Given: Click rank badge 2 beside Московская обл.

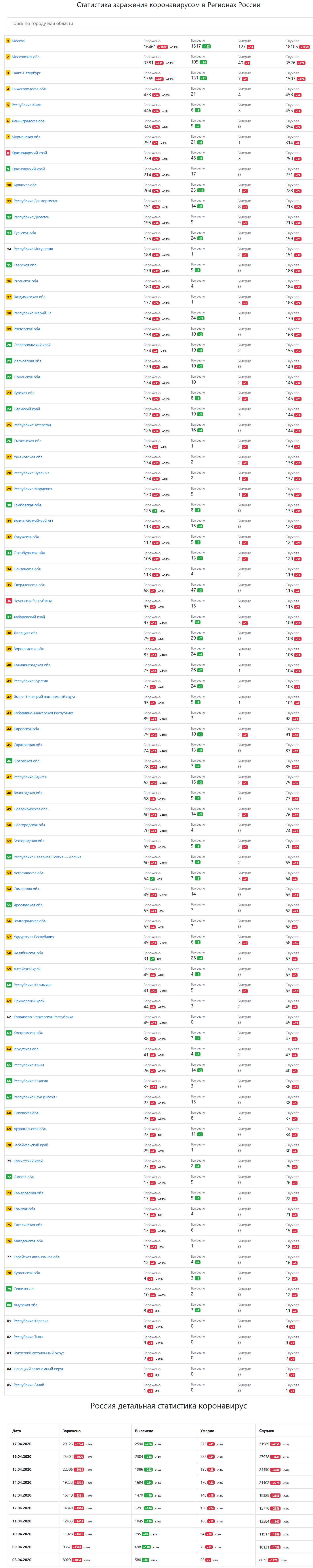Looking at the screenshot, I should 8,57.
